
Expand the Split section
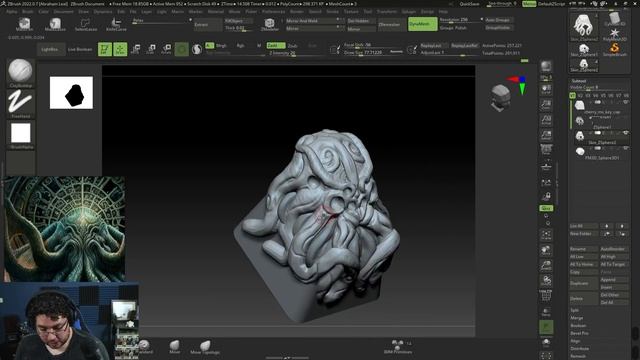[x=575, y=310]
